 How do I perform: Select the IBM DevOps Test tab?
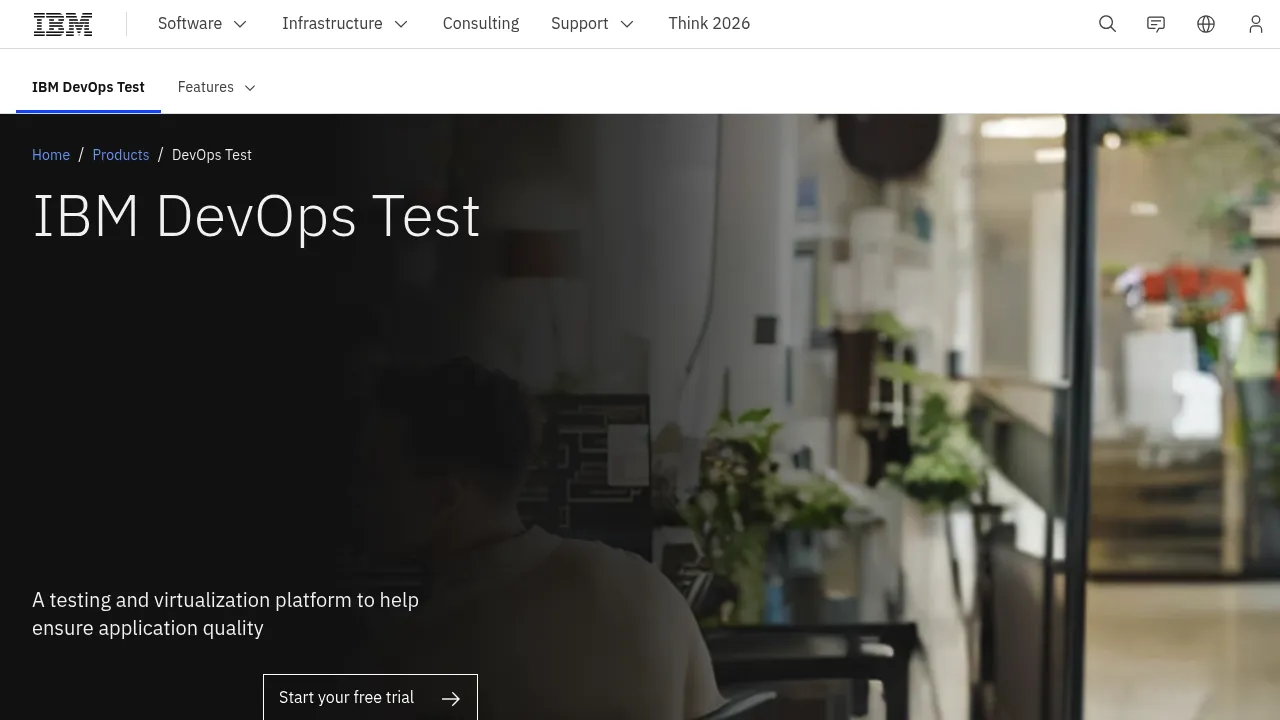coord(88,87)
